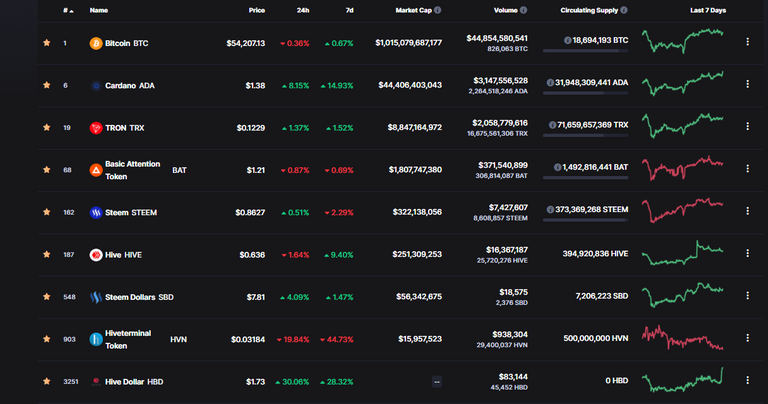The image size is (768, 404).
Task: Open Steem Dollars SBD coin page
Action: click(x=139, y=297)
